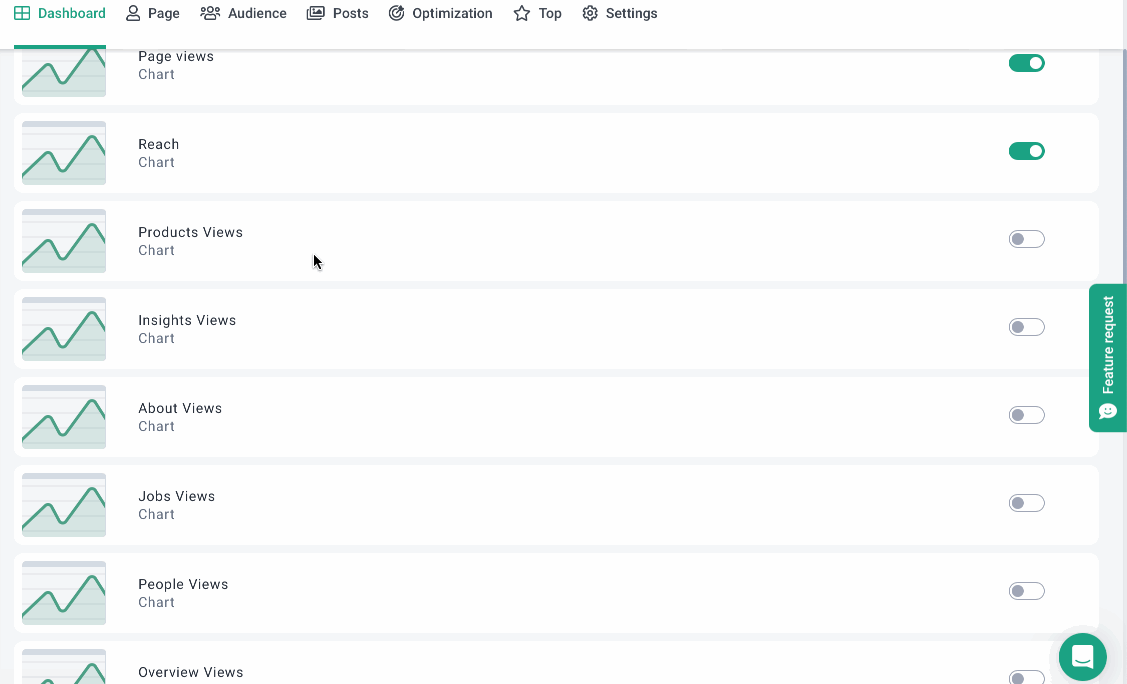
Task: Click the Optimization target icon
Action: click(x=397, y=14)
